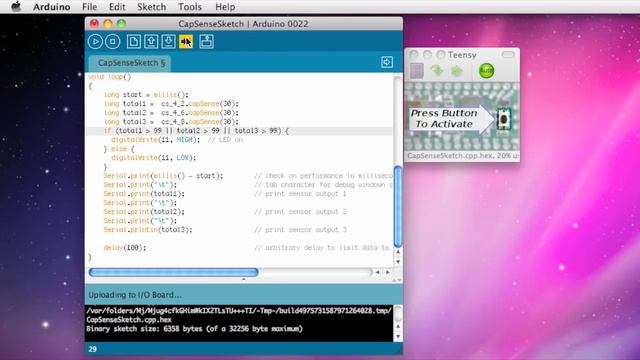Click the 'void loop()' code line

click(110, 77)
